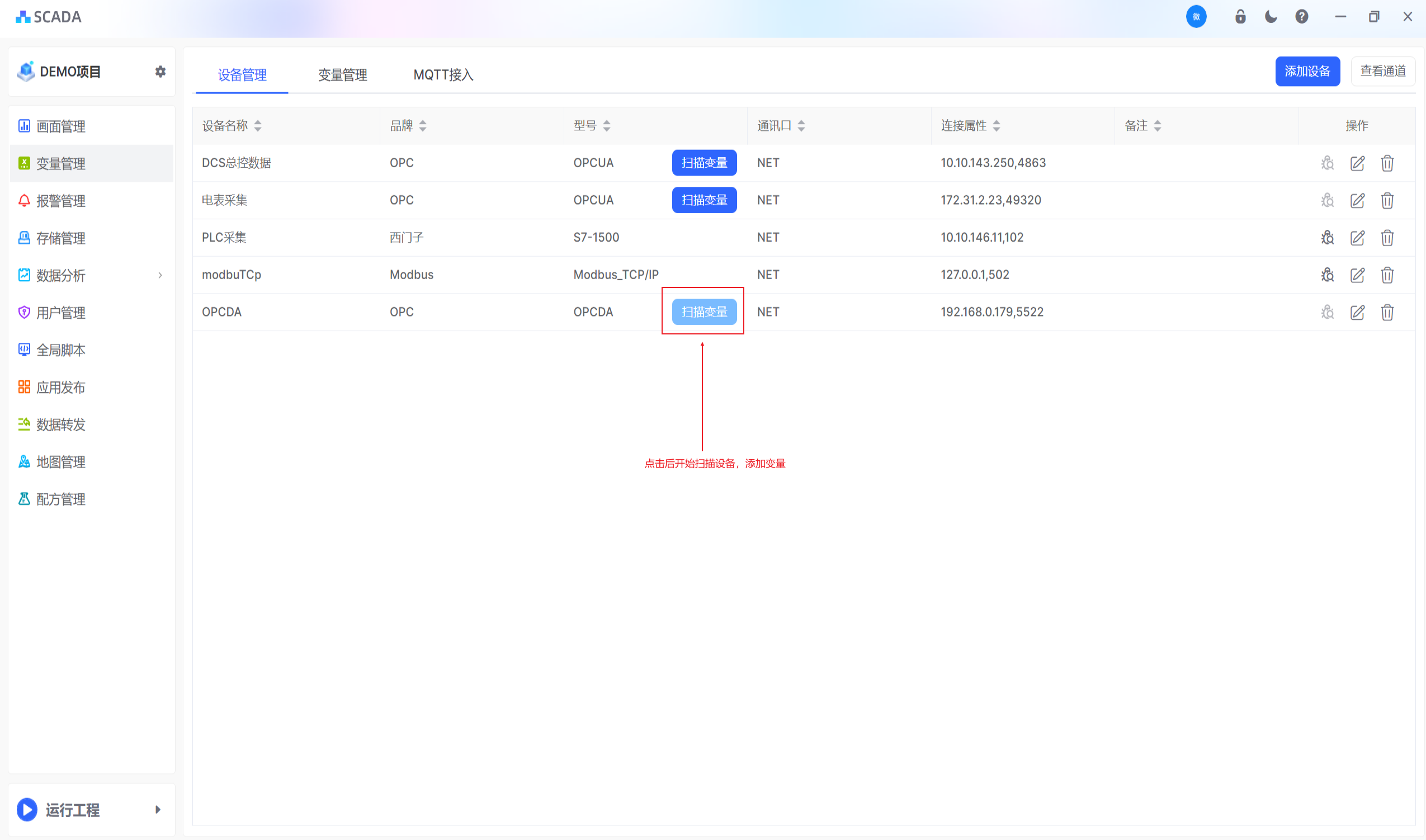1426x840 pixels.
Task: Edit the DCS总控数据 device
Action: (1357, 163)
